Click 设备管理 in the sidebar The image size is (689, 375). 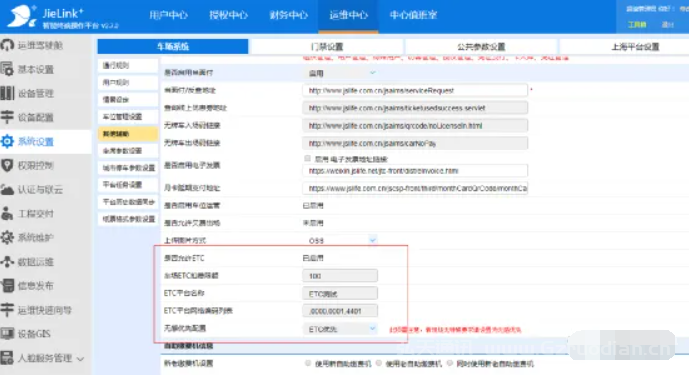[x=36, y=93]
